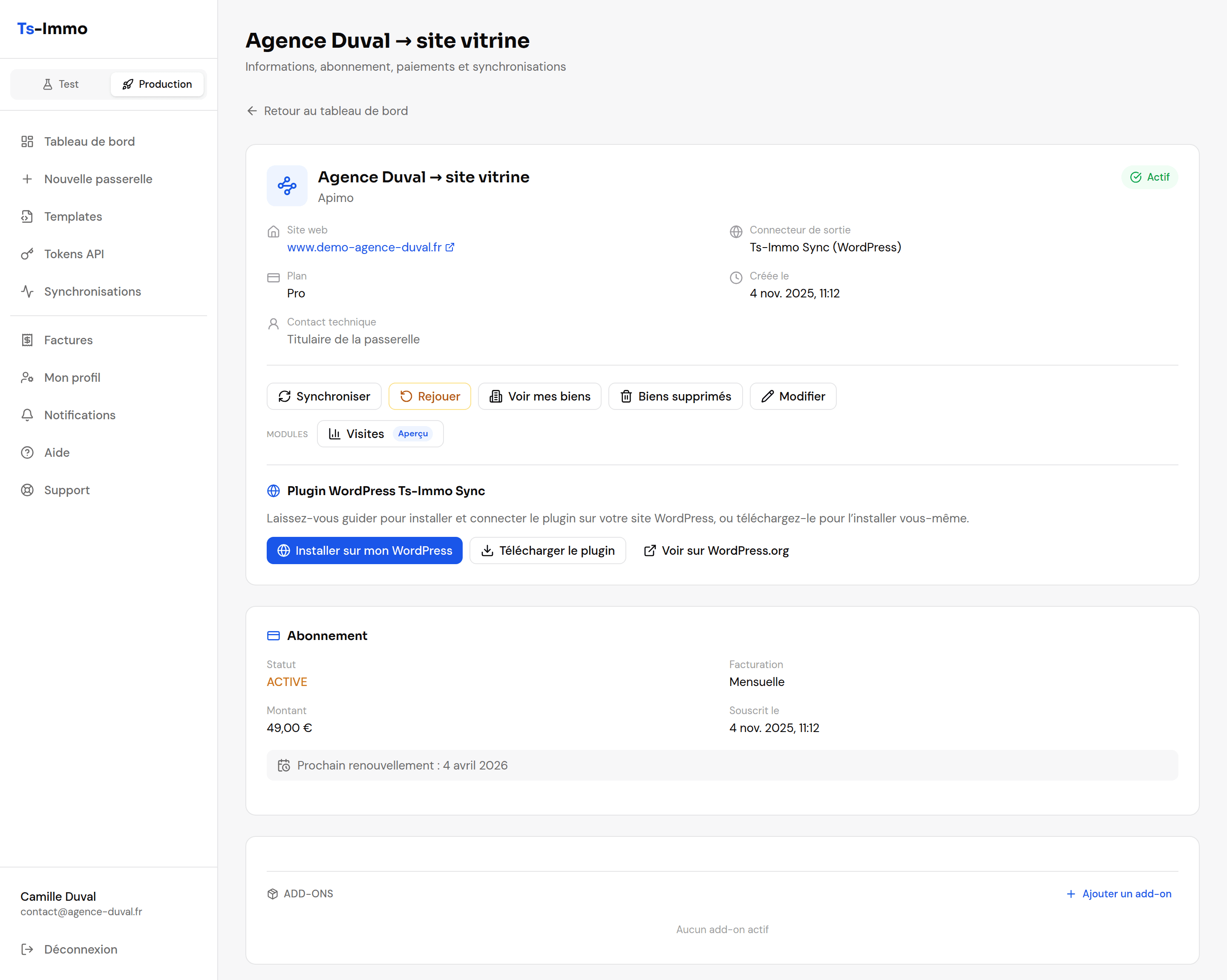
Task: Click the orange Rejouer button
Action: (x=430, y=396)
